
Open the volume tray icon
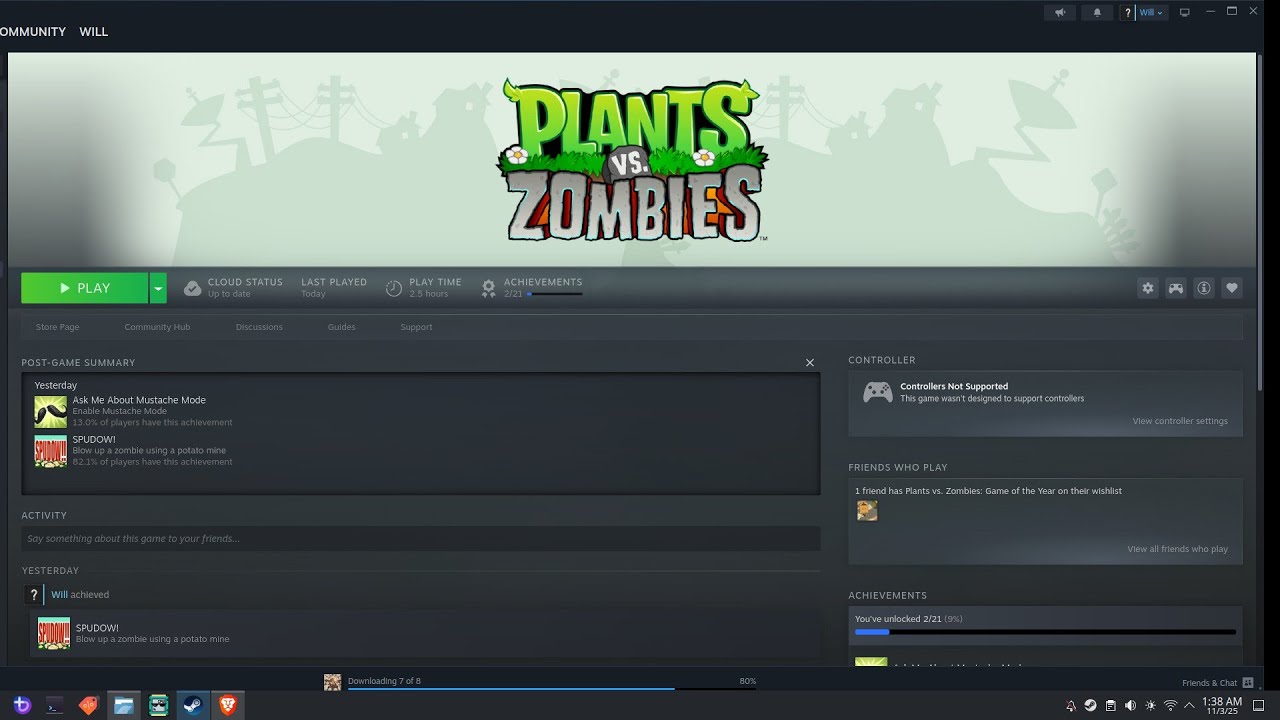tap(1130, 705)
